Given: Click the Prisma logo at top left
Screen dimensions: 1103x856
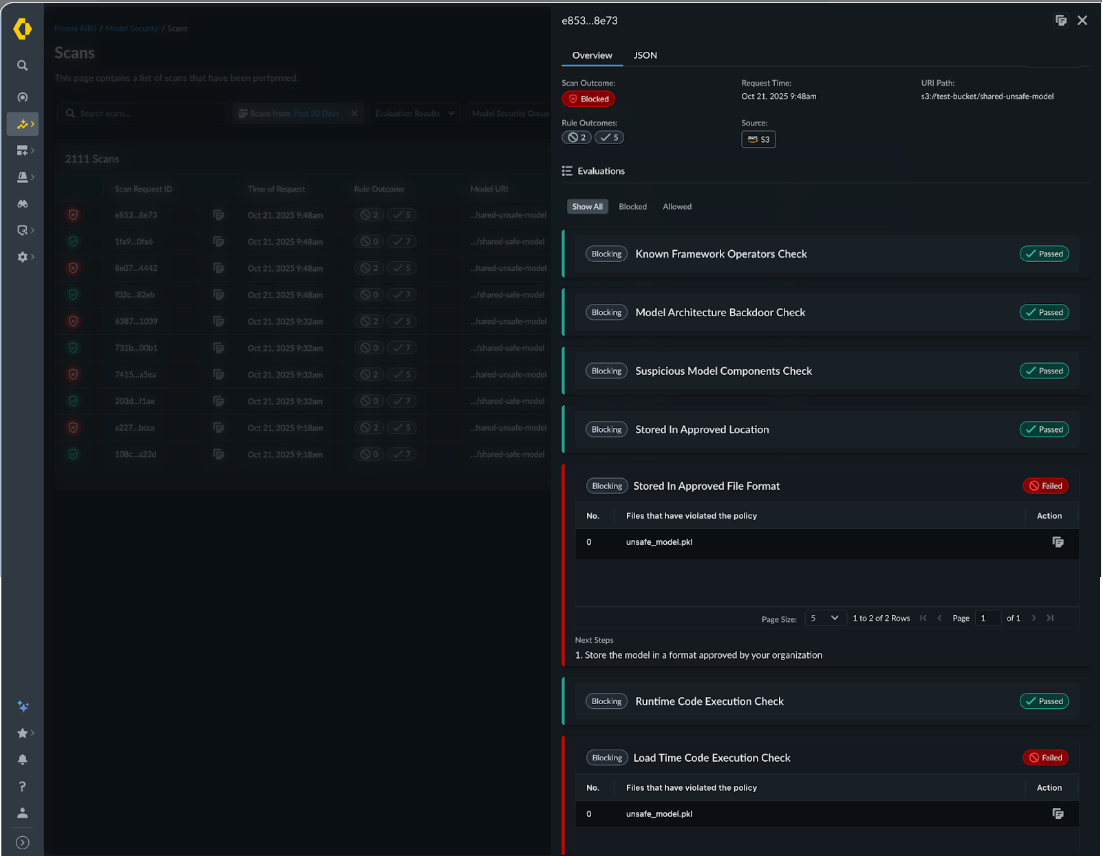Looking at the screenshot, I should tap(22, 29).
